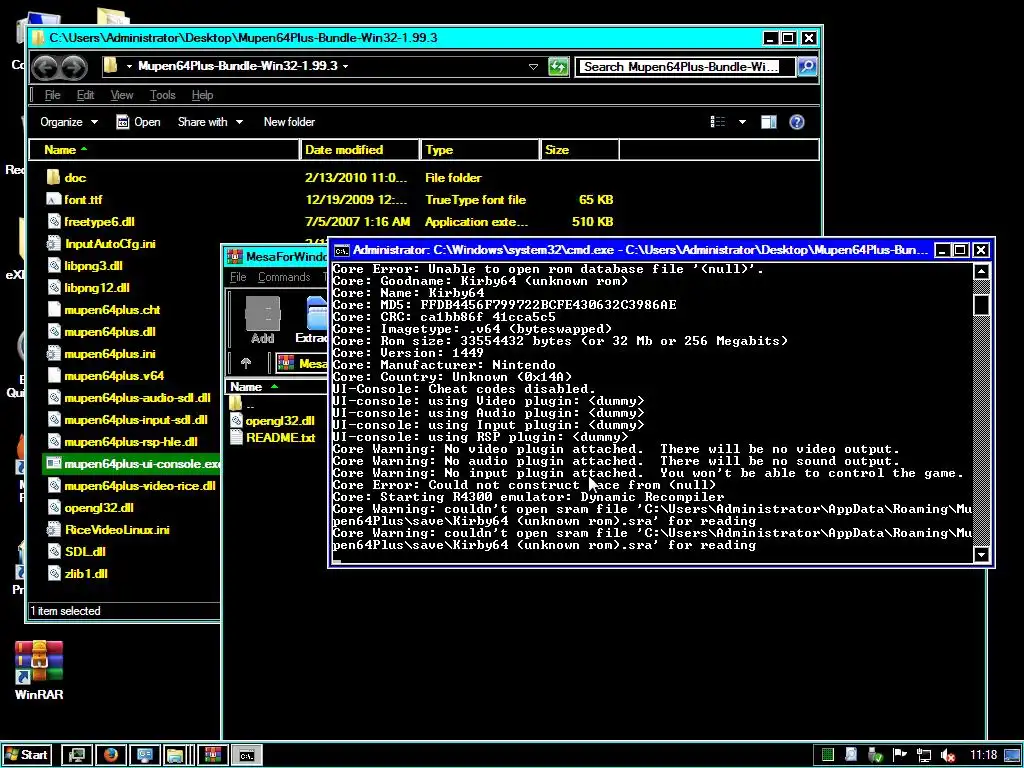Click the console scrollbar down arrow
This screenshot has height=768, width=1024.
[x=981, y=554]
